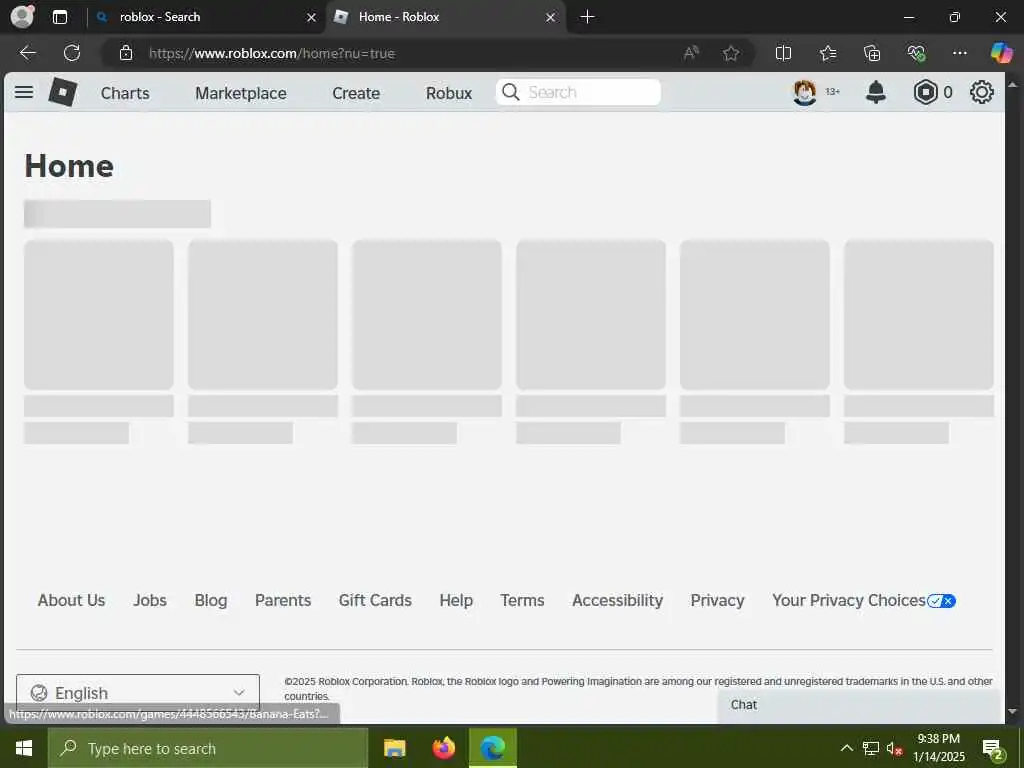Open the Charts page

125,93
